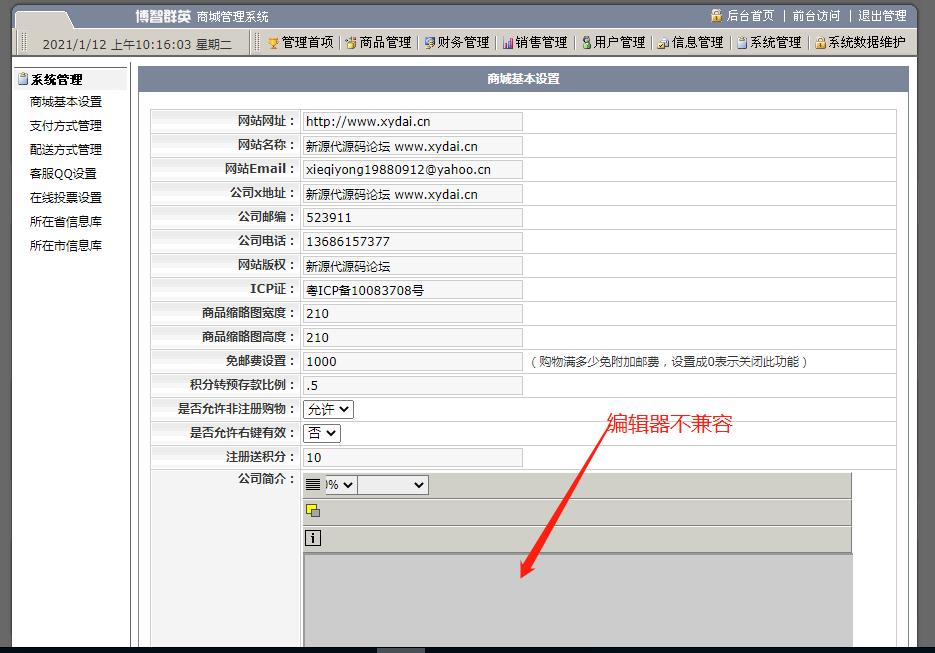The height and width of the screenshot is (653, 935).
Task: Click the 财务管理 icon
Action: point(429,43)
